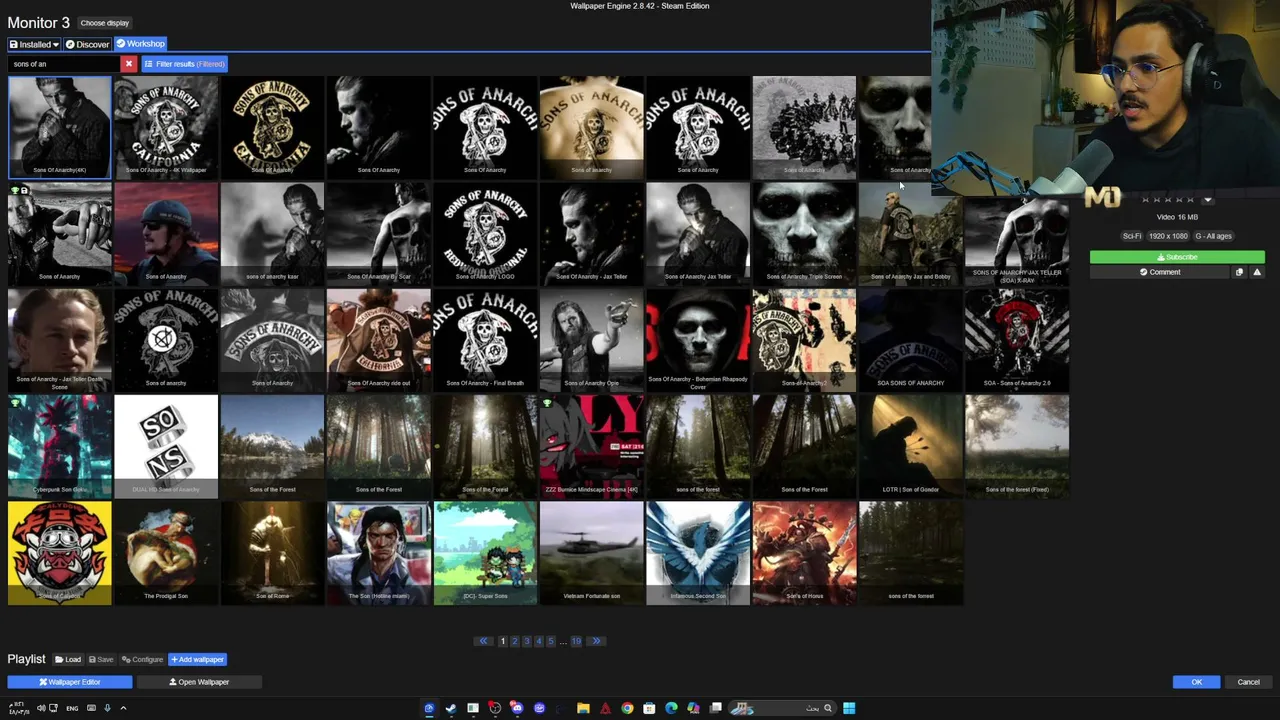The width and height of the screenshot is (1280, 720).
Task: Select The Prodigal Son wallpaper
Action: coord(166,553)
